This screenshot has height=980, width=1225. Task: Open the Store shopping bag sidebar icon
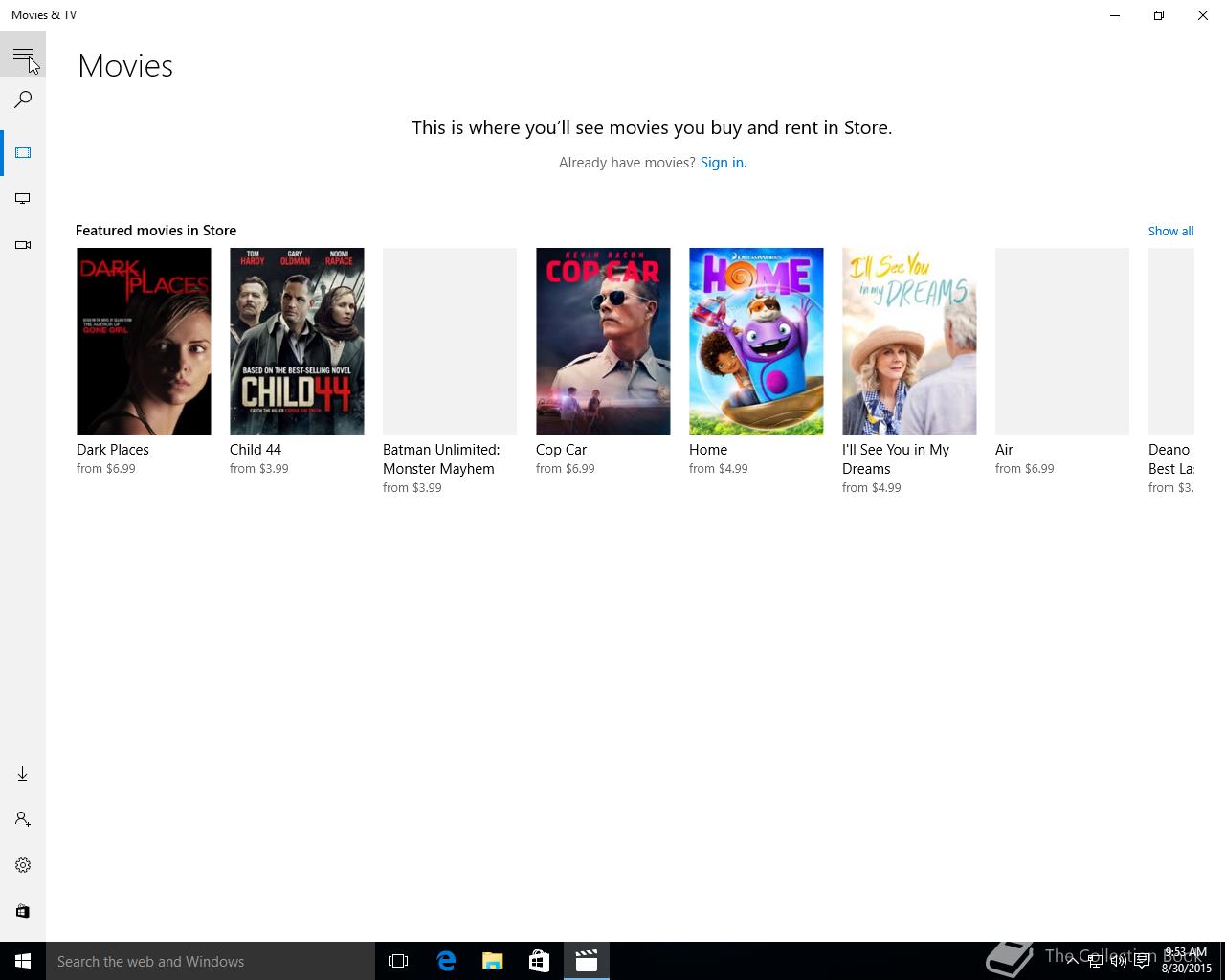tap(23, 911)
